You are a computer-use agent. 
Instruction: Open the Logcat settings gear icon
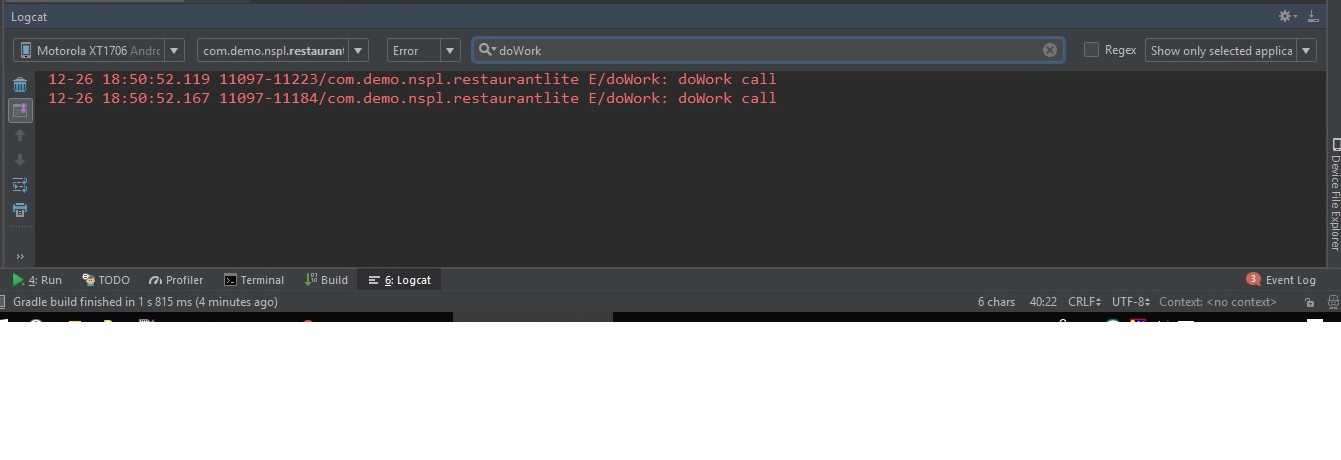pos(1286,16)
